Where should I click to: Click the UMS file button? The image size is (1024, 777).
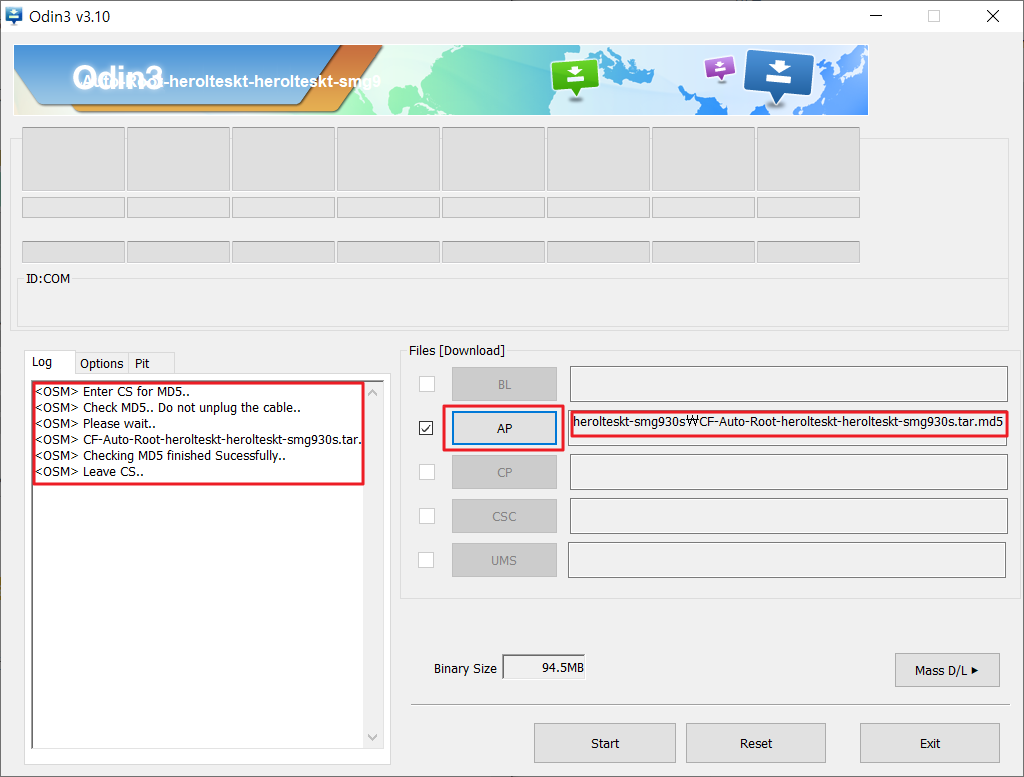pyautogui.click(x=504, y=560)
